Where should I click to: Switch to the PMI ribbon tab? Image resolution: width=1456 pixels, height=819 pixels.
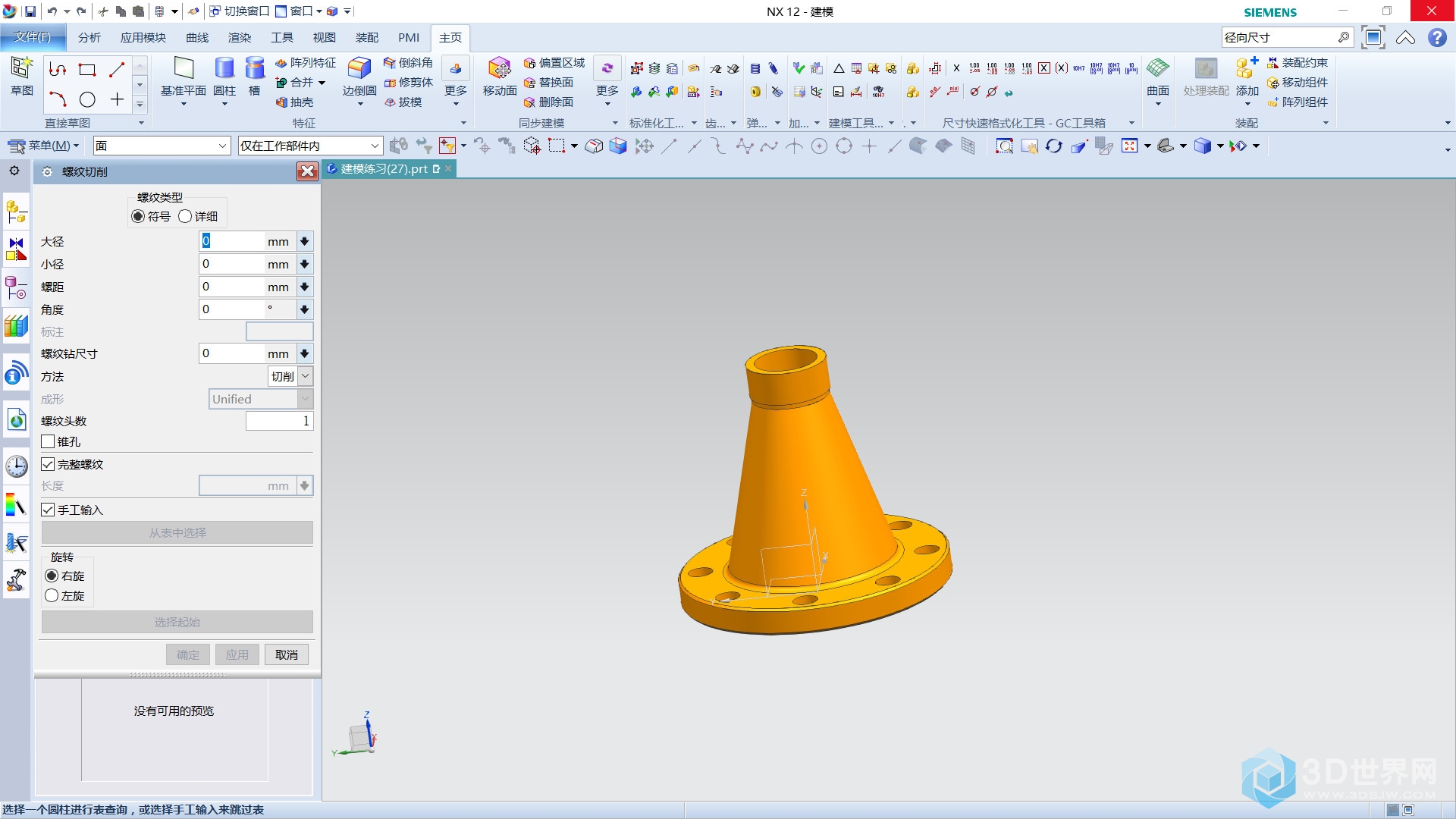tap(409, 37)
